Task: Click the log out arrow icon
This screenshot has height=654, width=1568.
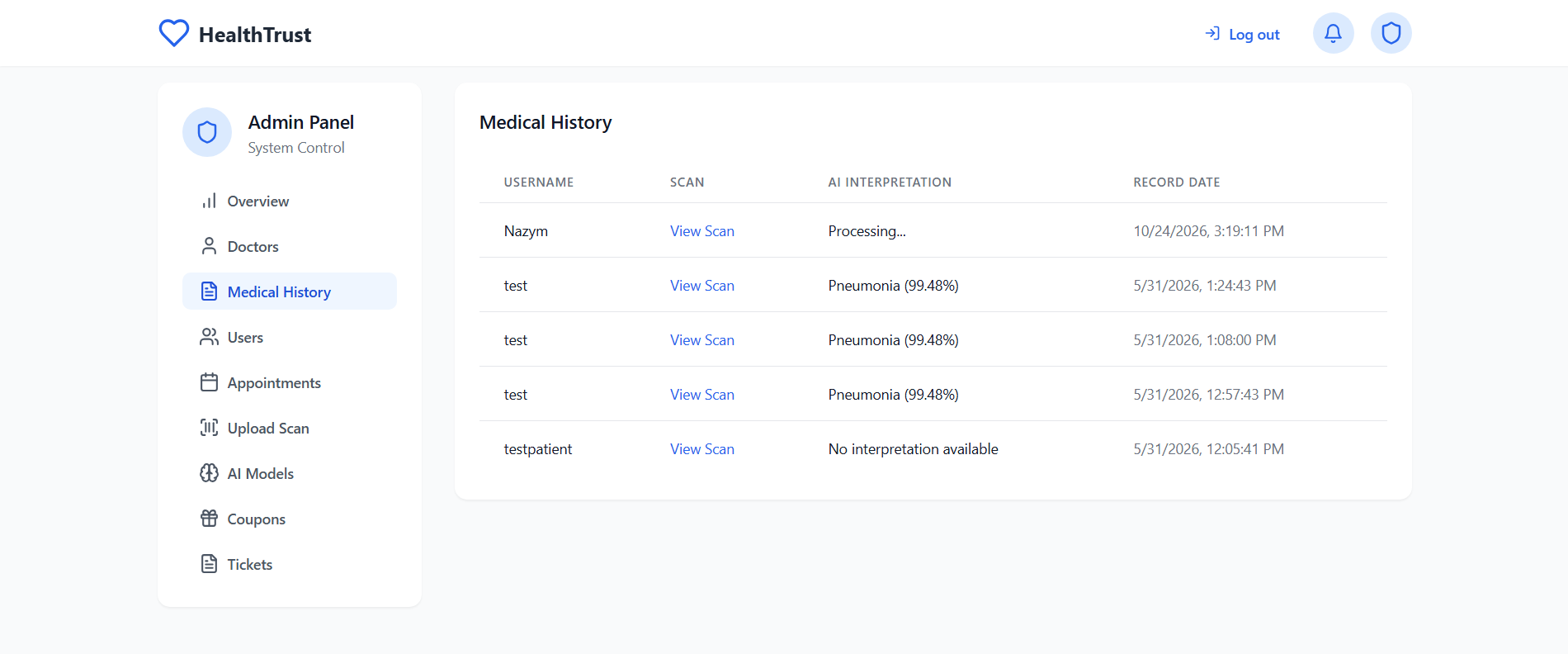Action: (1212, 34)
